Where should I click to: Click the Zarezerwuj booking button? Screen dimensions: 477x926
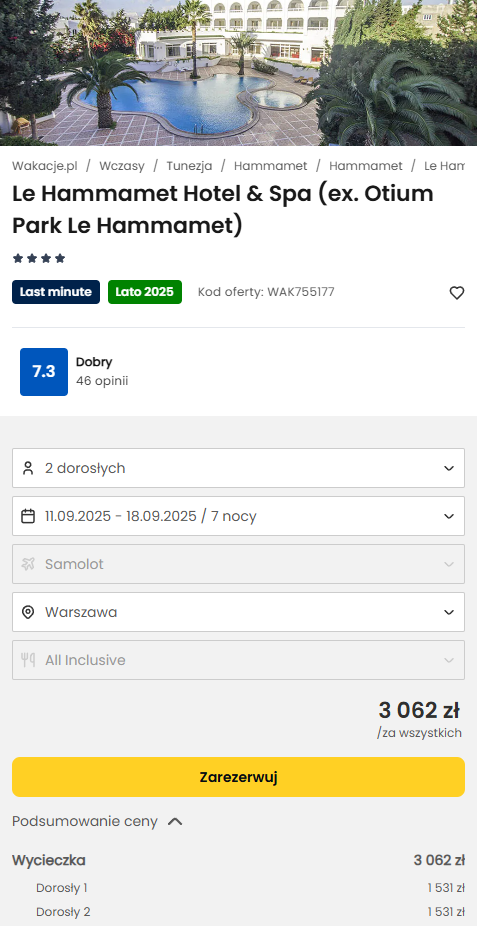tap(238, 777)
